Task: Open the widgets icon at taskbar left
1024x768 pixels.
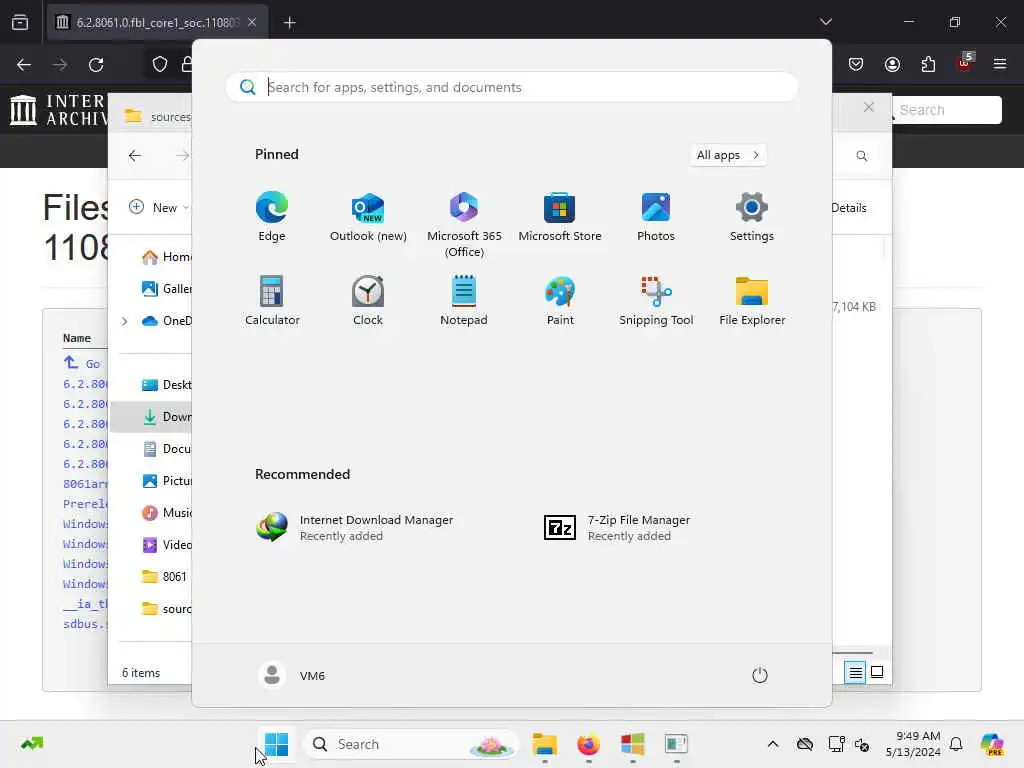Action: click(31, 744)
